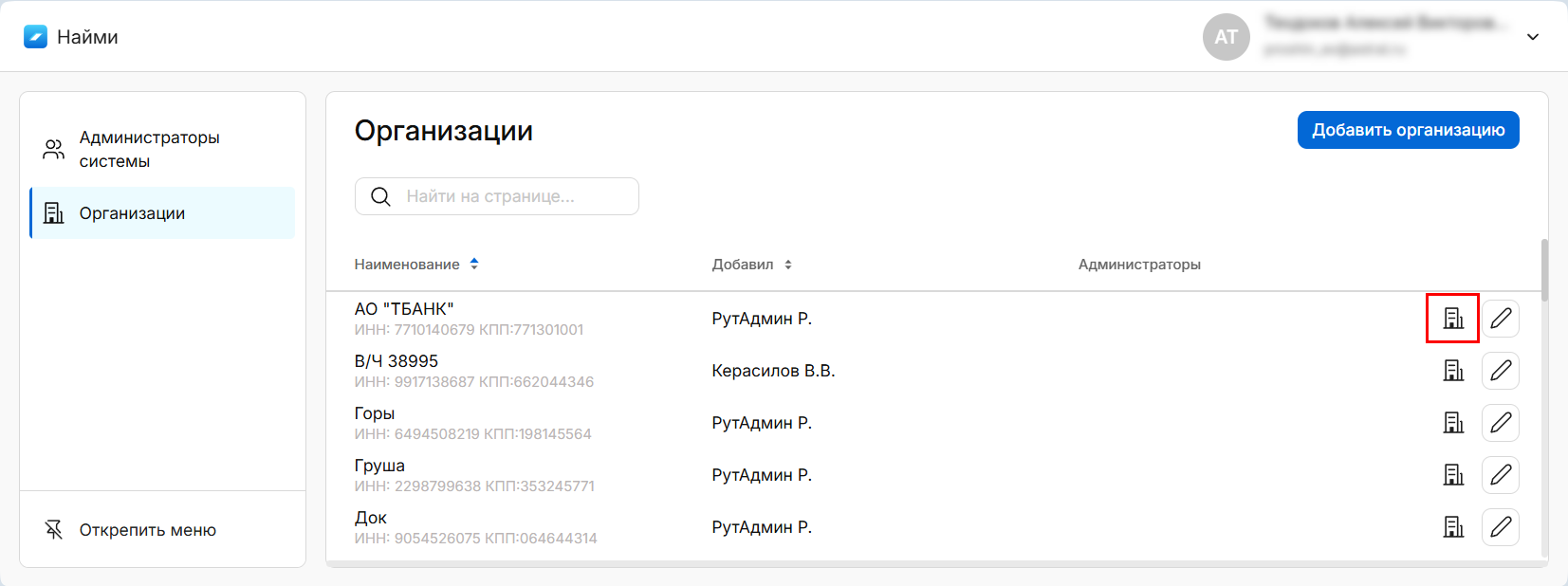Open Администраторы системы menu item
The width and height of the screenshot is (1568, 586).
tap(149, 149)
